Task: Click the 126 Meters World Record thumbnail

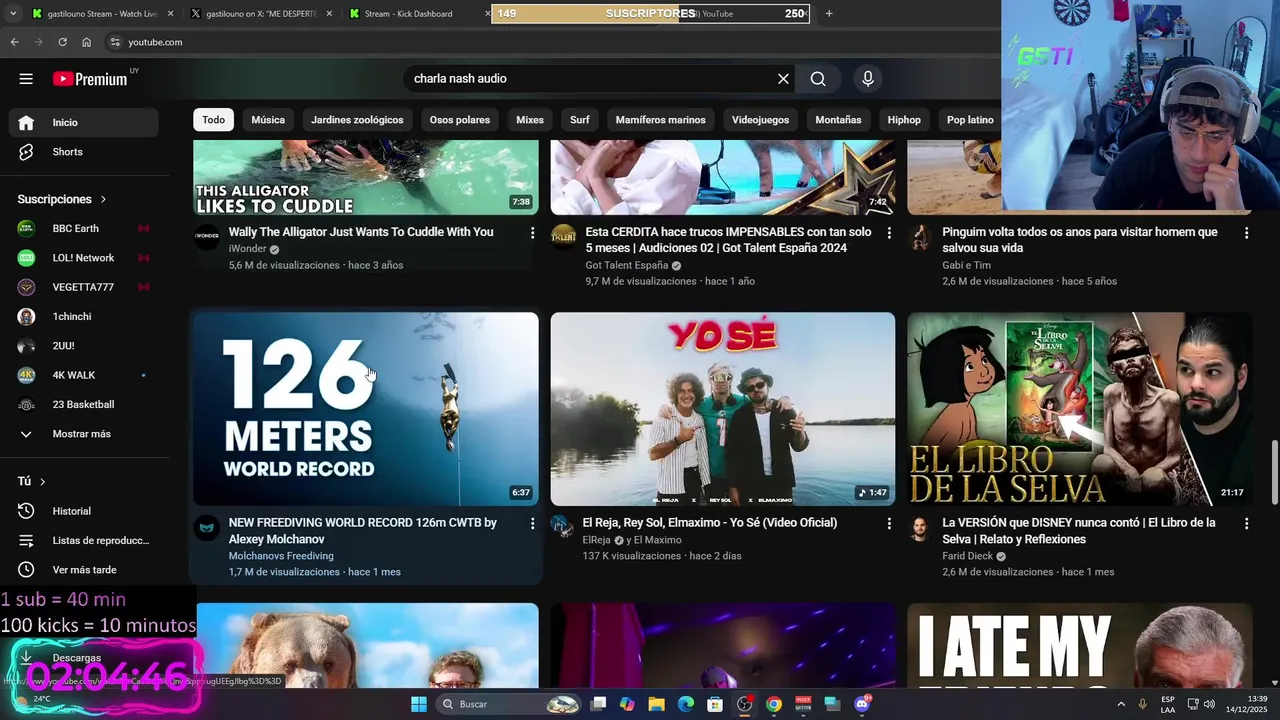Action: coord(366,409)
